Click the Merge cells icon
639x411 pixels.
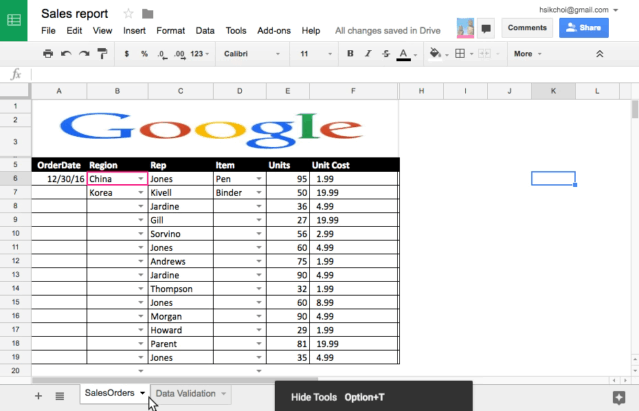pyautogui.click(x=484, y=53)
